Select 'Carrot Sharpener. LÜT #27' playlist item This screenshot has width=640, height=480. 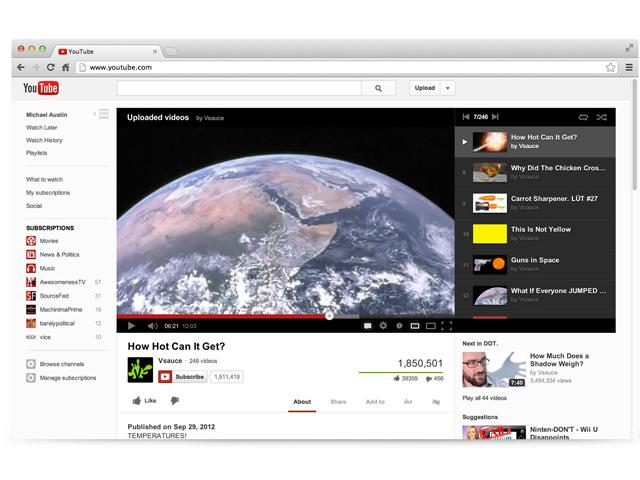[x=535, y=203]
